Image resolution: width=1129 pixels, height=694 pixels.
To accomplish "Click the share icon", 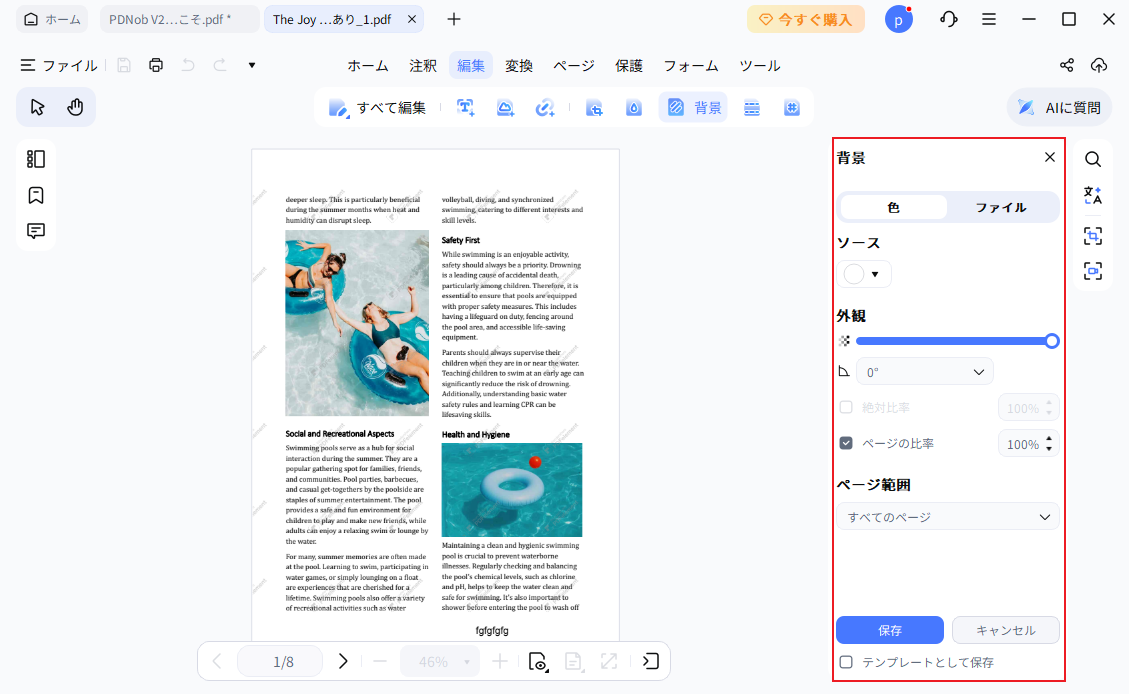I will point(1067,65).
